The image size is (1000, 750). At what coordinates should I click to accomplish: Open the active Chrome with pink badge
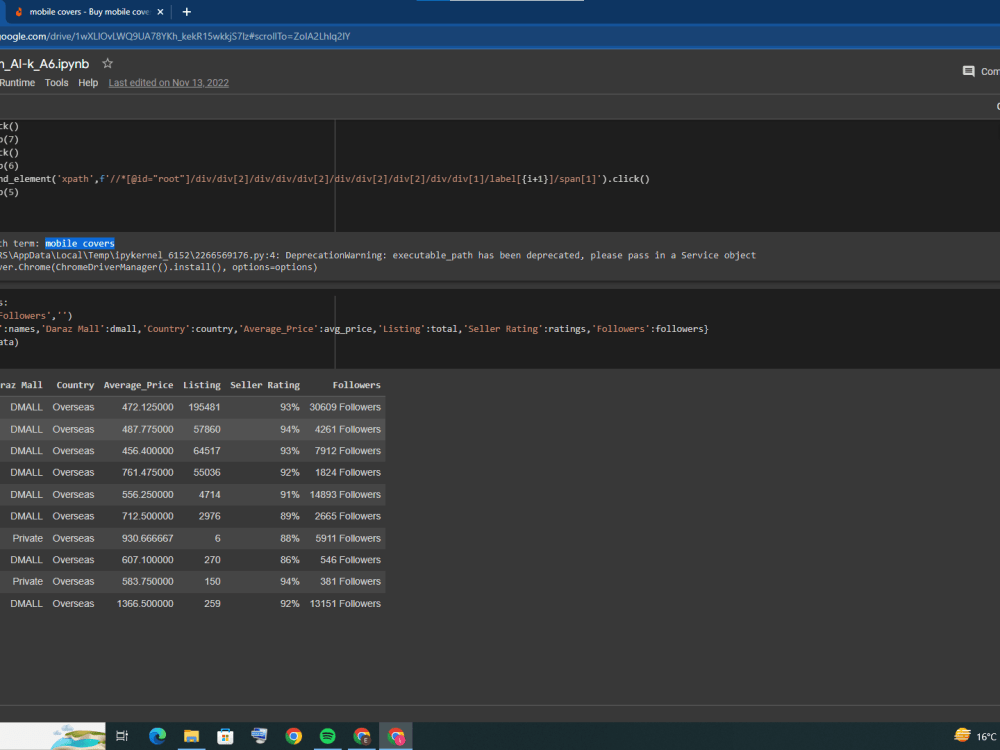[396, 736]
